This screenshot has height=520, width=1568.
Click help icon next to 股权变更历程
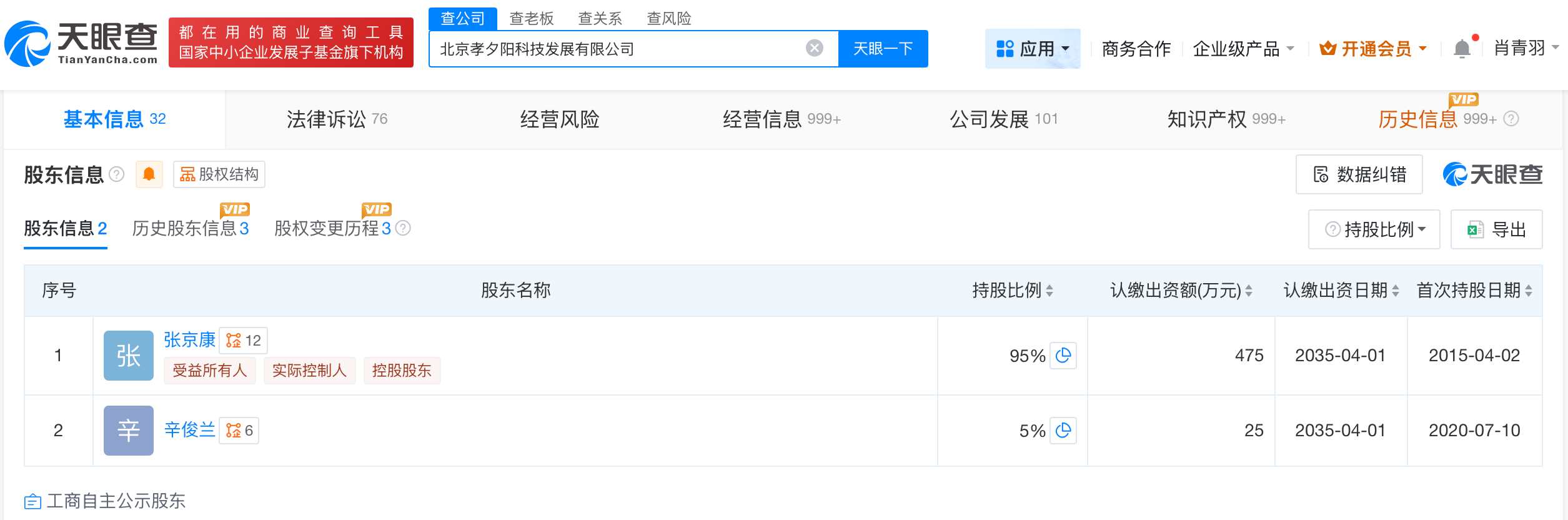pyautogui.click(x=404, y=228)
